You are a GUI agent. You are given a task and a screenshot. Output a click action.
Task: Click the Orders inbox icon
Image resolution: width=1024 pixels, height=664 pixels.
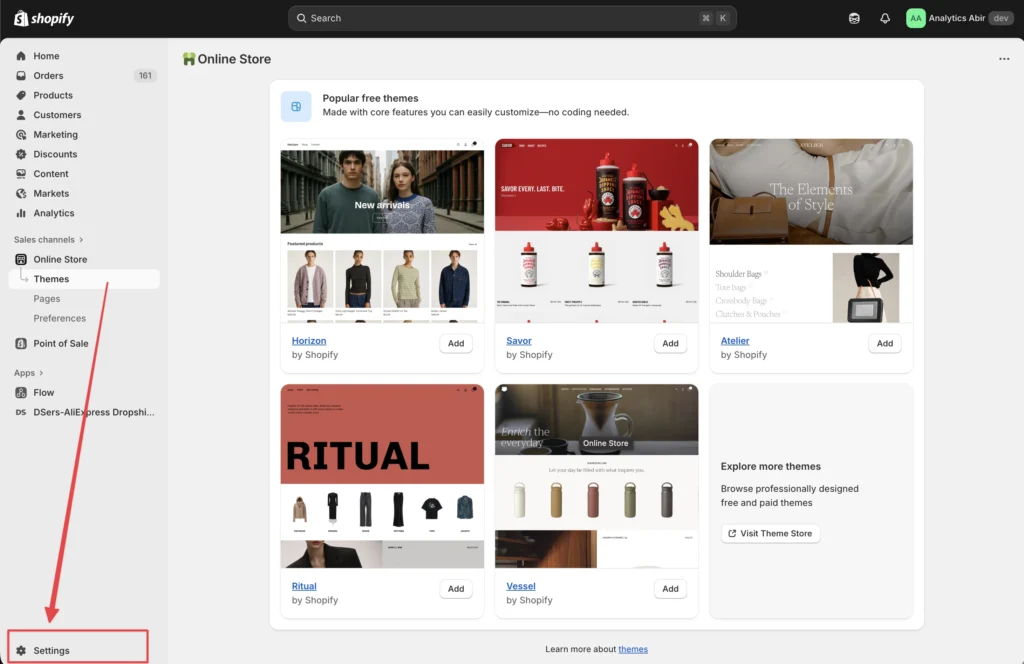(x=21, y=76)
